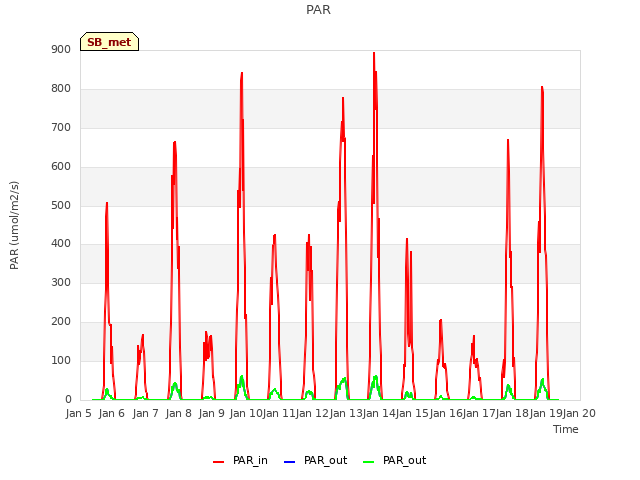
Task: Click the Jan 7 x-axis label
Action: (146, 413)
